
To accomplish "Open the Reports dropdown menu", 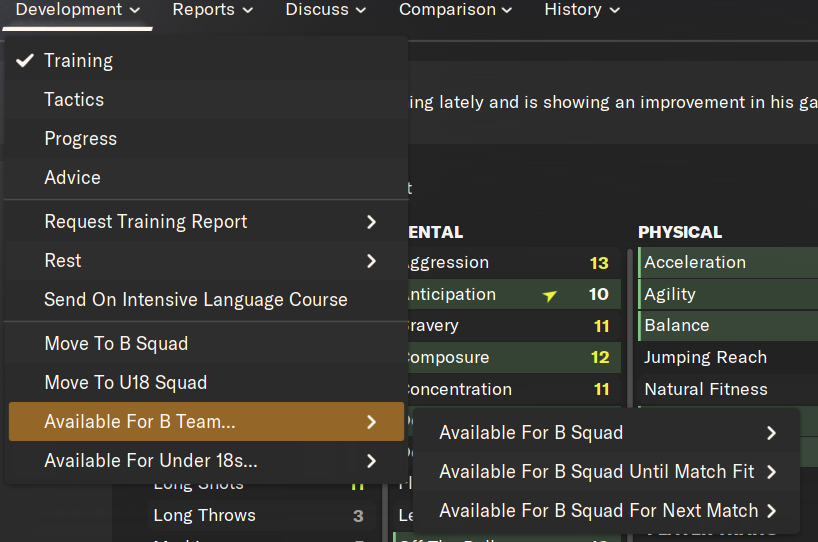I will [212, 10].
